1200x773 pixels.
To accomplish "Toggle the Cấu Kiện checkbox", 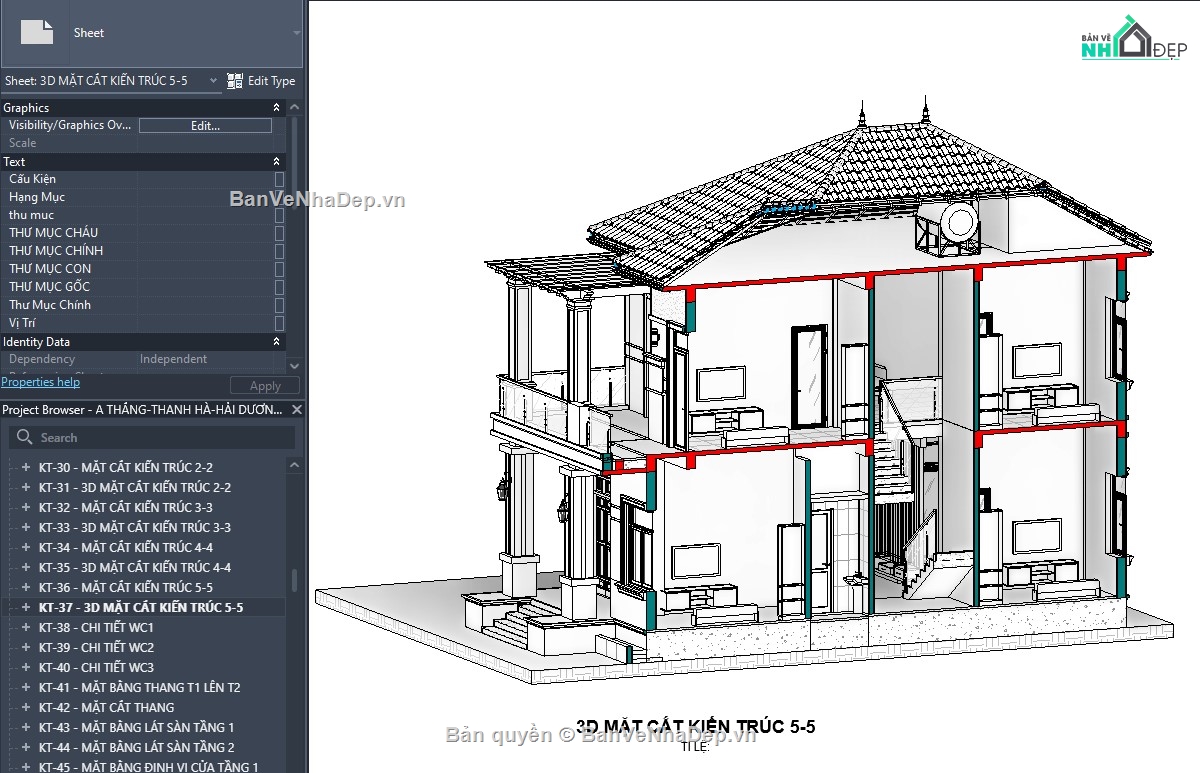I will pos(279,179).
